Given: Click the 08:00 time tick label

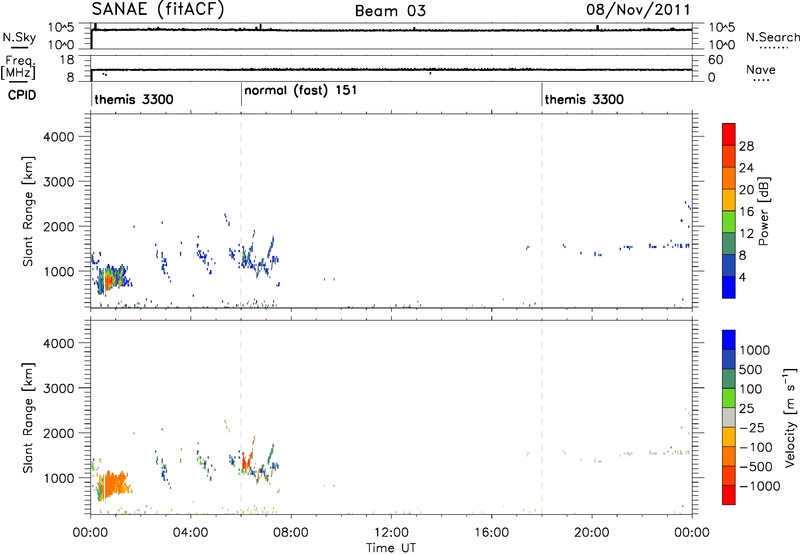Looking at the screenshot, I should tap(291, 533).
